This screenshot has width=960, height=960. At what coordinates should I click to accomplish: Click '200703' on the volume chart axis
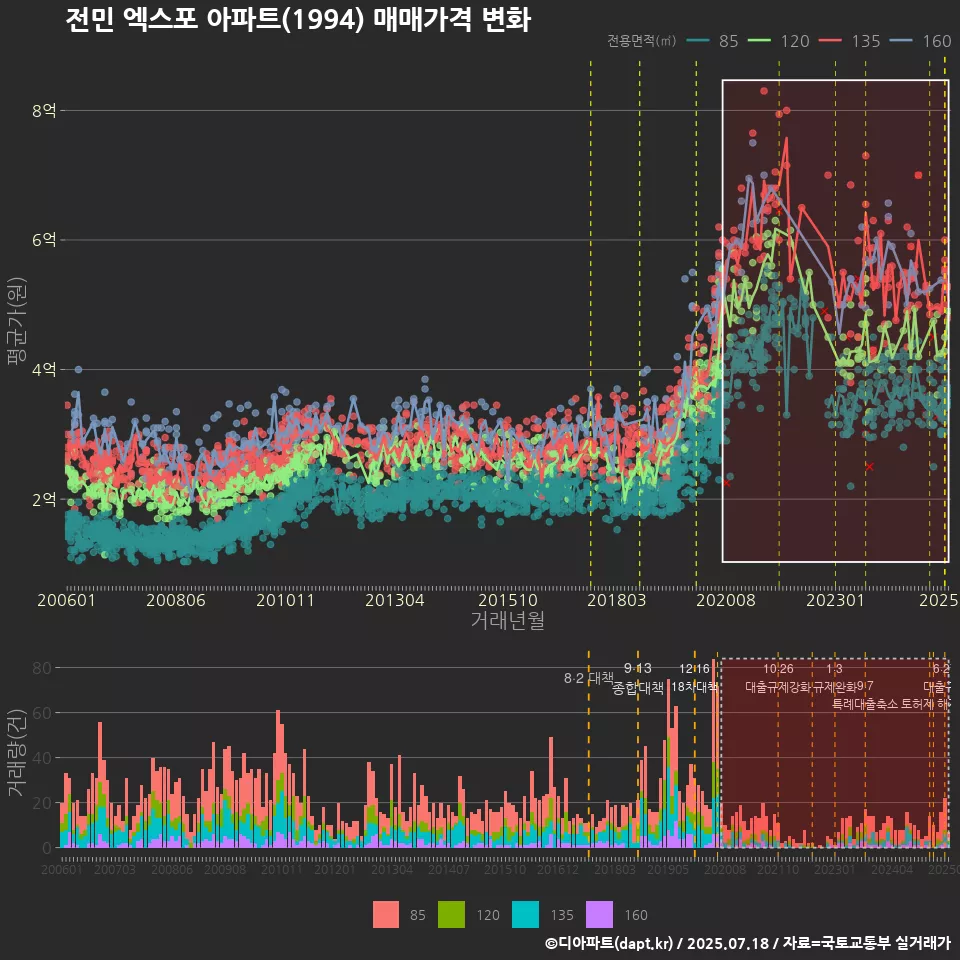(x=114, y=869)
